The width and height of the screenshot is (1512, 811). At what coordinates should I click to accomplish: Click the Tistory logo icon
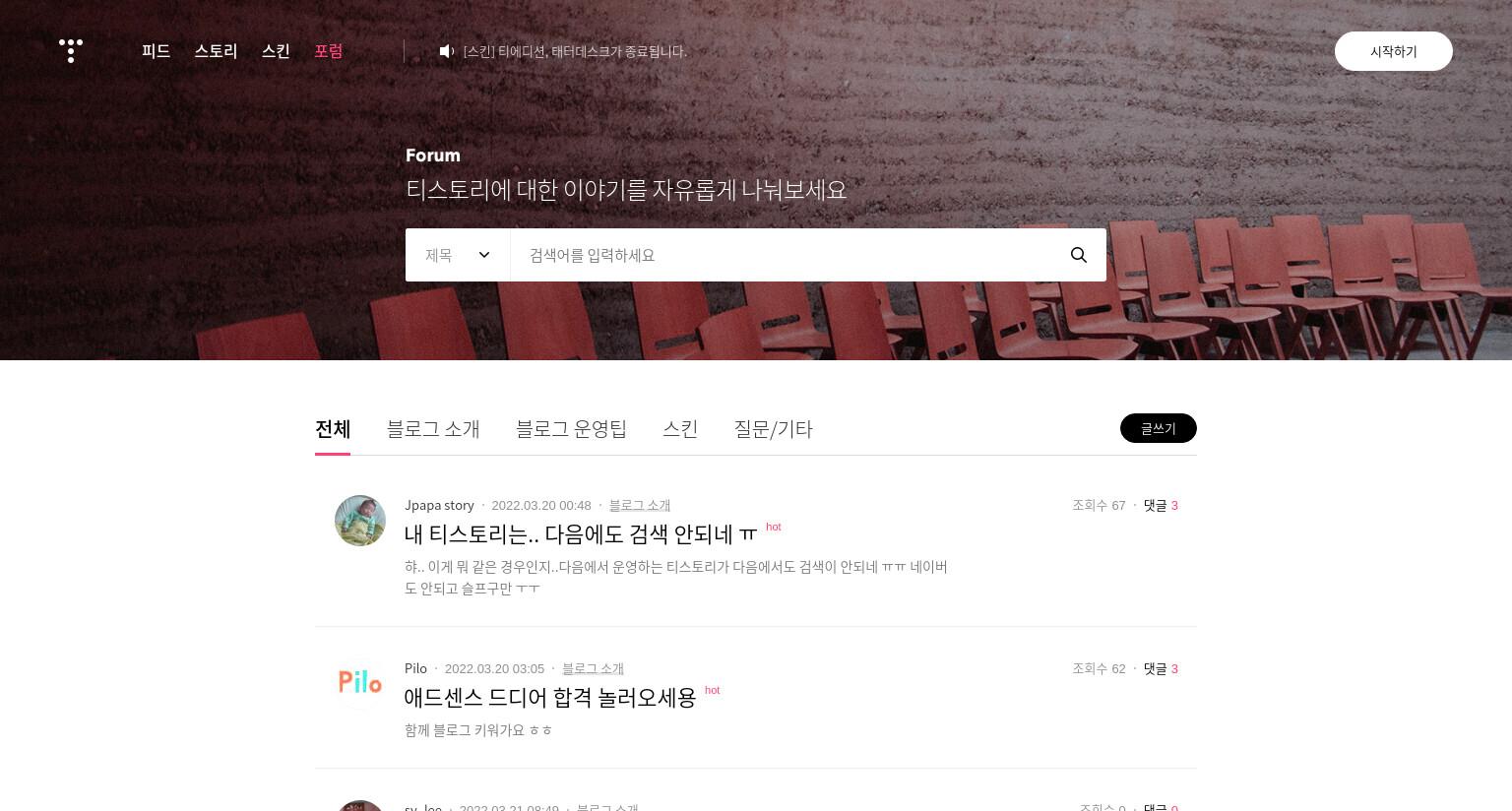pos(71,51)
